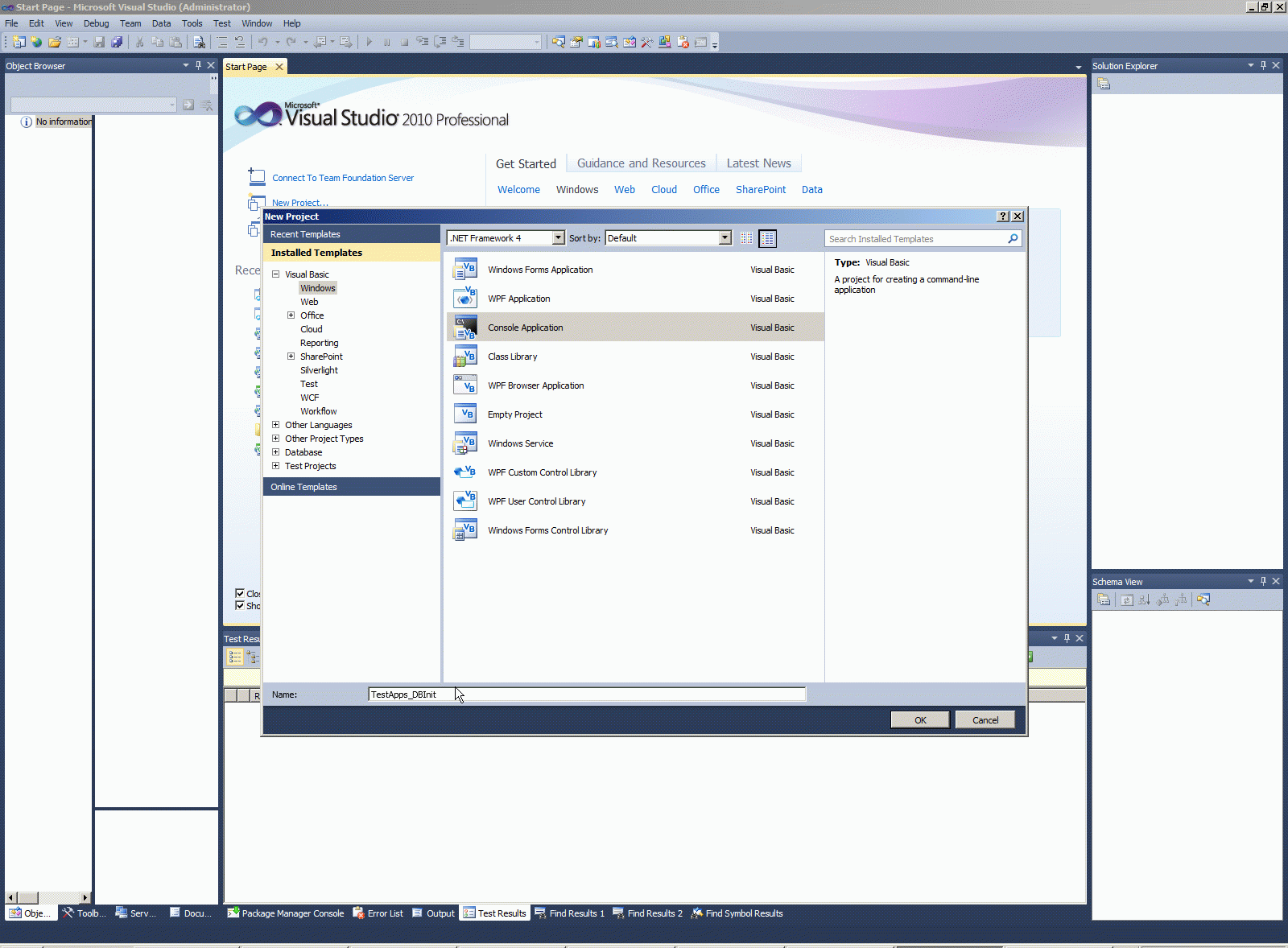This screenshot has height=948, width=1288.
Task: Click the Windows Service template icon
Action: click(465, 443)
